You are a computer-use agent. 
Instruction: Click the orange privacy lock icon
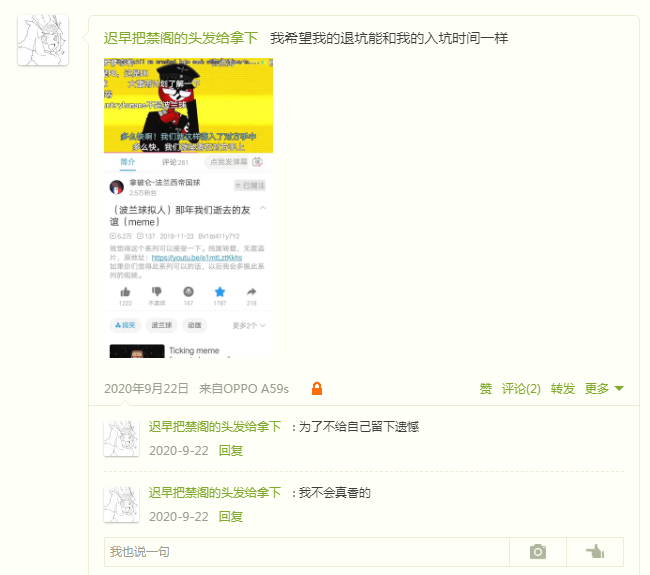(317, 388)
